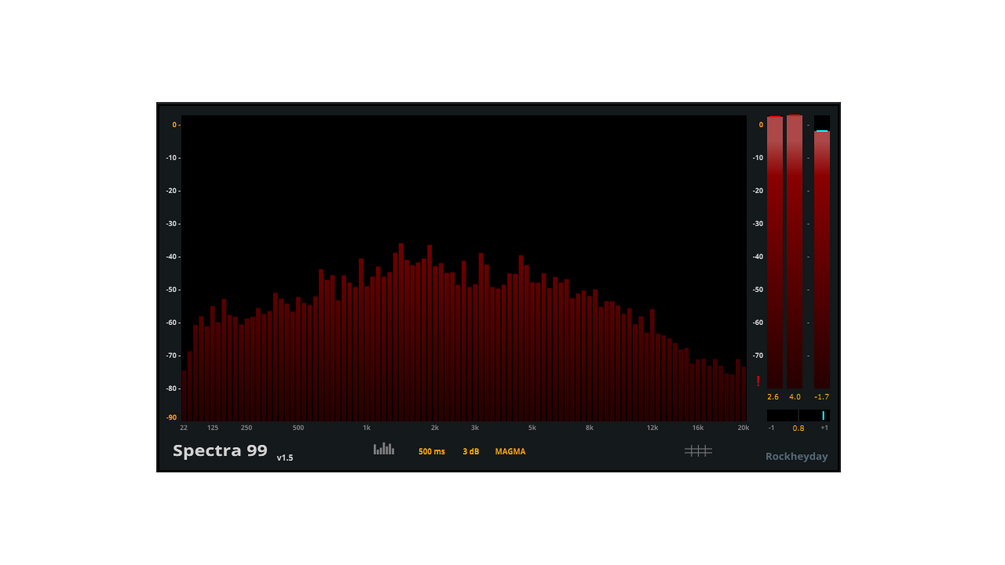
Task: Change the MAGMA color theme
Action: point(510,452)
